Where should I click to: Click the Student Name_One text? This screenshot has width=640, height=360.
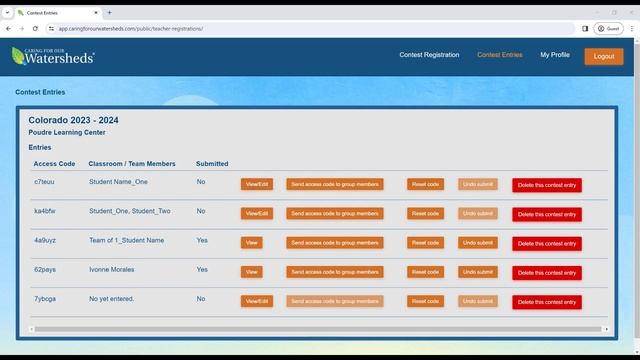pyautogui.click(x=118, y=182)
